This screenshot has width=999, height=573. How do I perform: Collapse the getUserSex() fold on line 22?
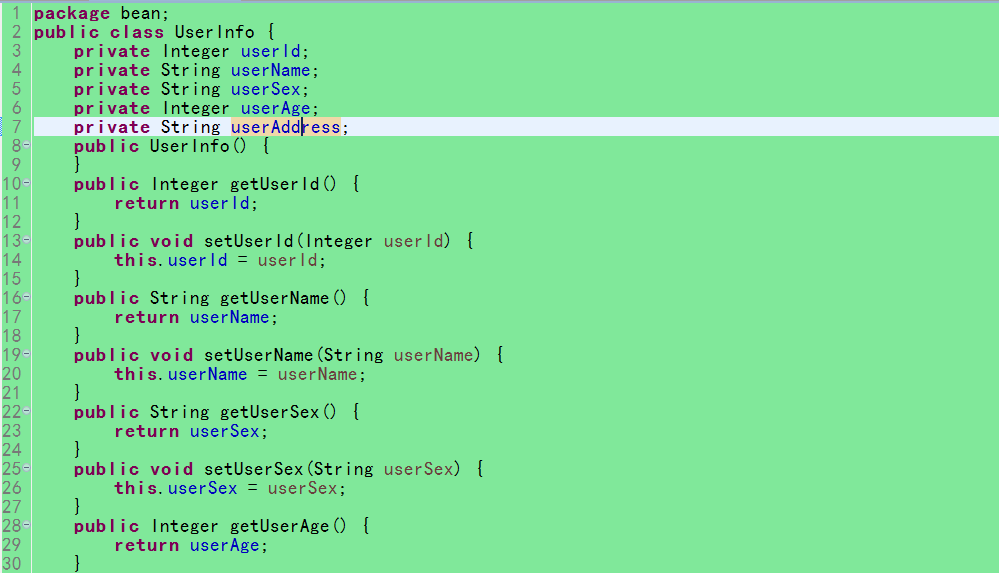27,410
